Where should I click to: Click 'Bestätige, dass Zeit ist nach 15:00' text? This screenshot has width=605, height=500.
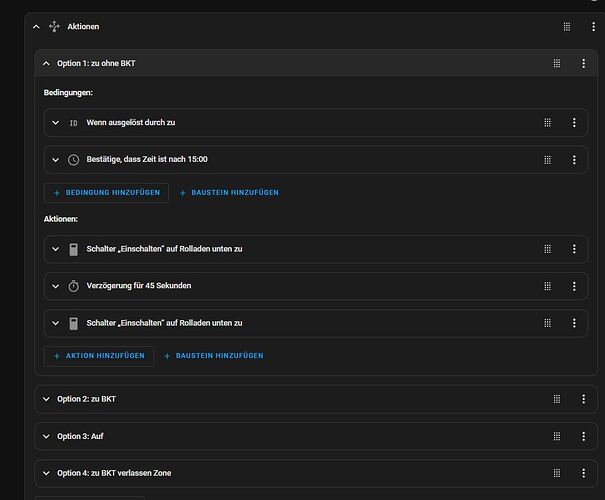[x=147, y=159]
